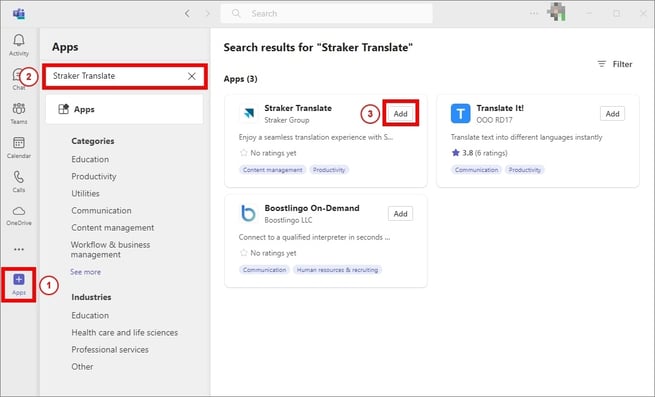Click the 3.8 (6 ratings) text
This screenshot has height=397, width=655.
(485, 153)
